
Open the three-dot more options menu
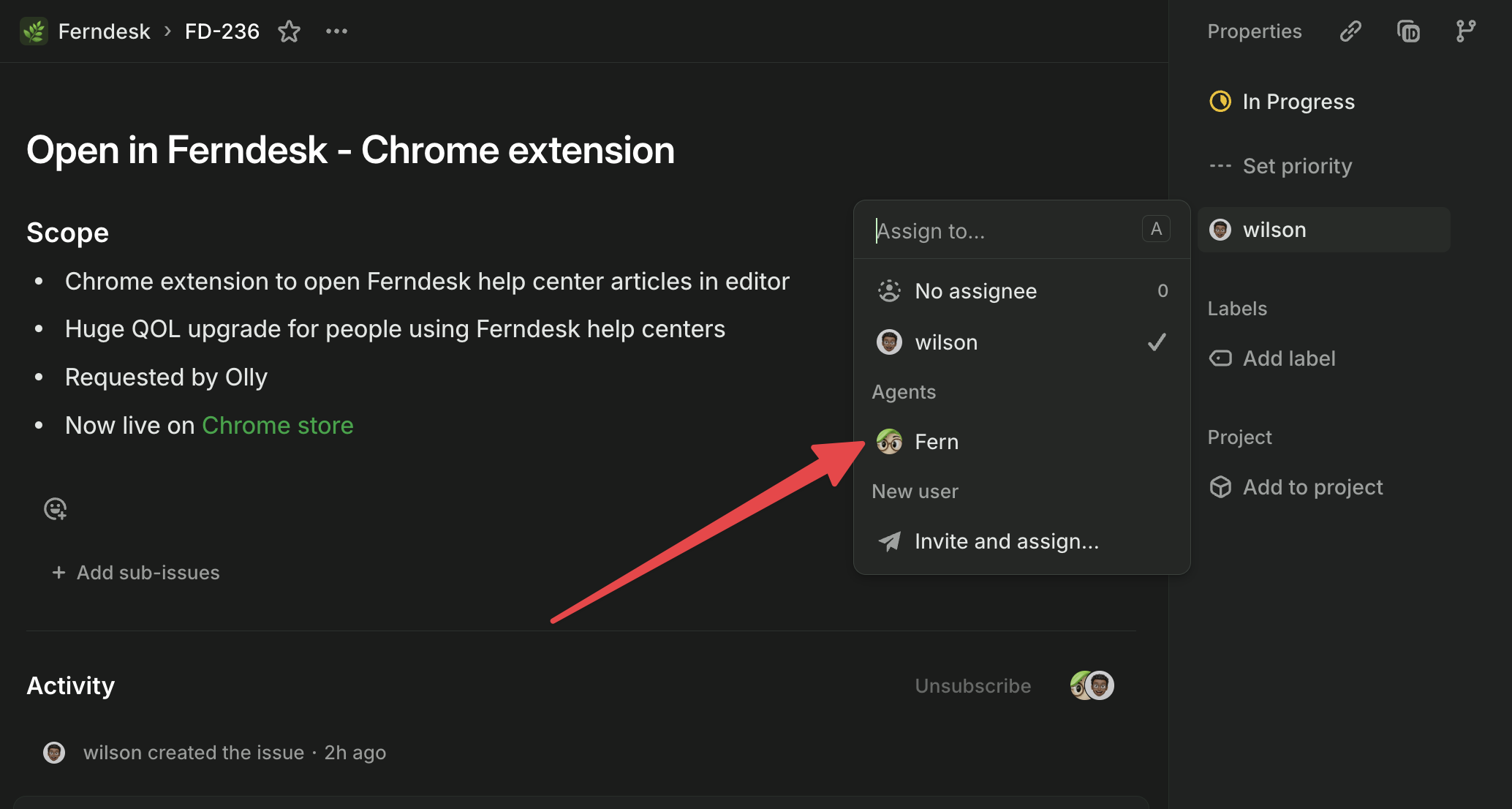click(336, 31)
